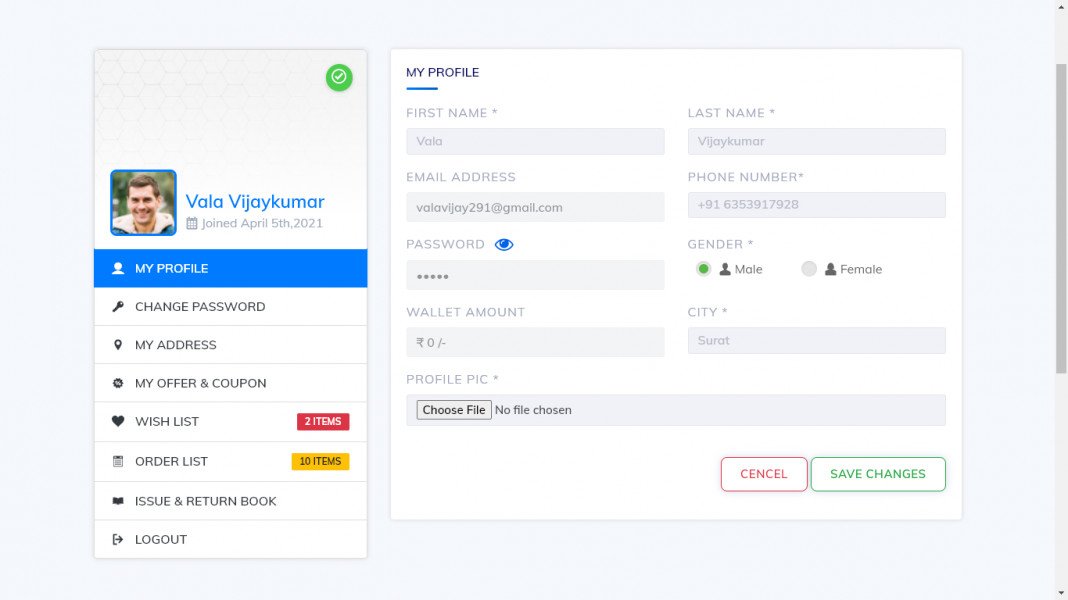The height and width of the screenshot is (600, 1068).
Task: Click the My Profile heading text
Action: point(443,72)
